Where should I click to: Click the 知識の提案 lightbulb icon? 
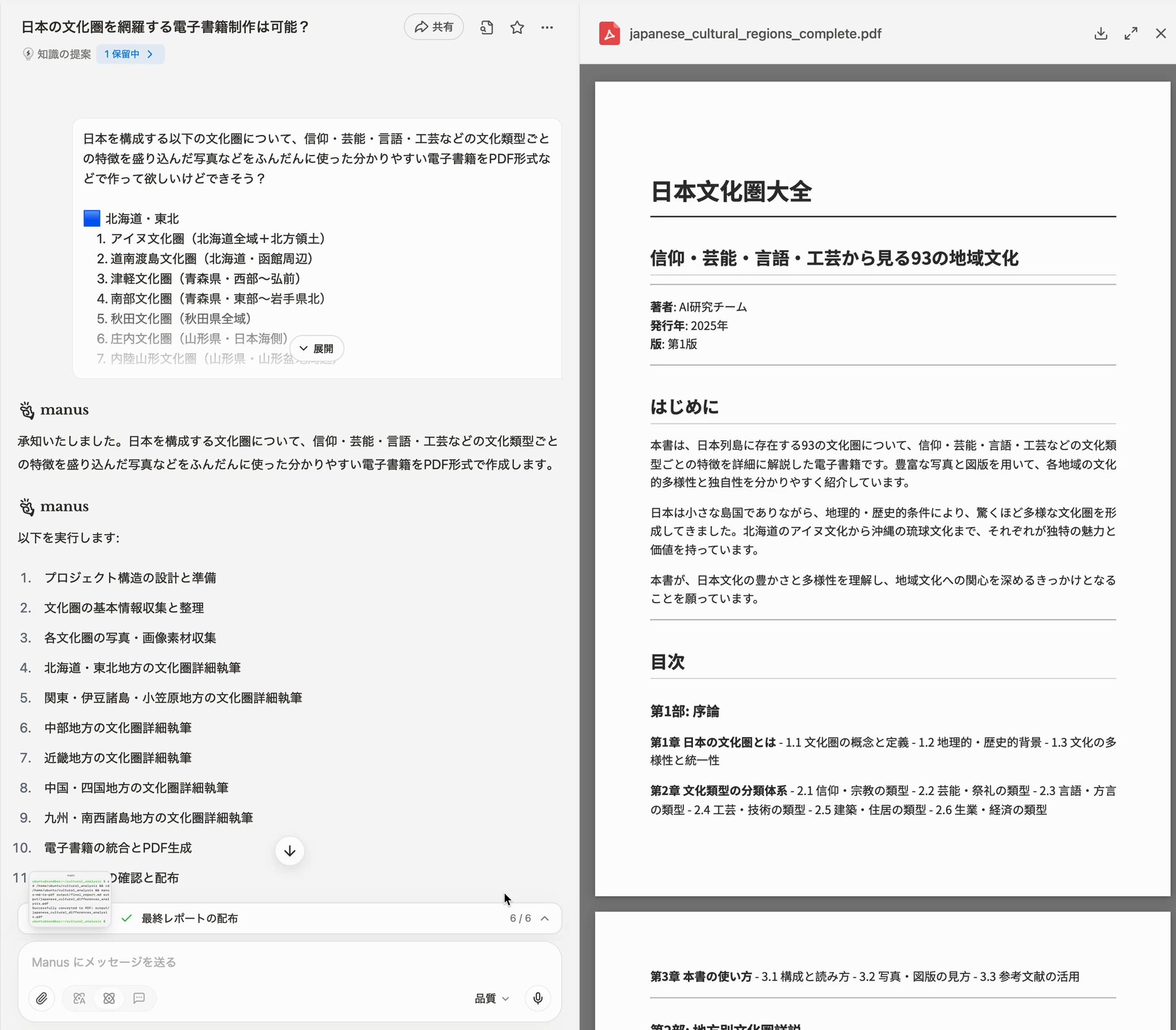pos(28,54)
